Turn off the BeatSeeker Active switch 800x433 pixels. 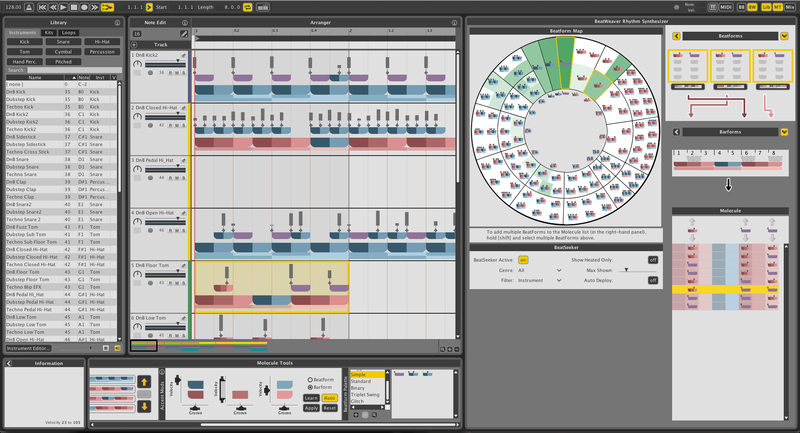[x=523, y=259]
